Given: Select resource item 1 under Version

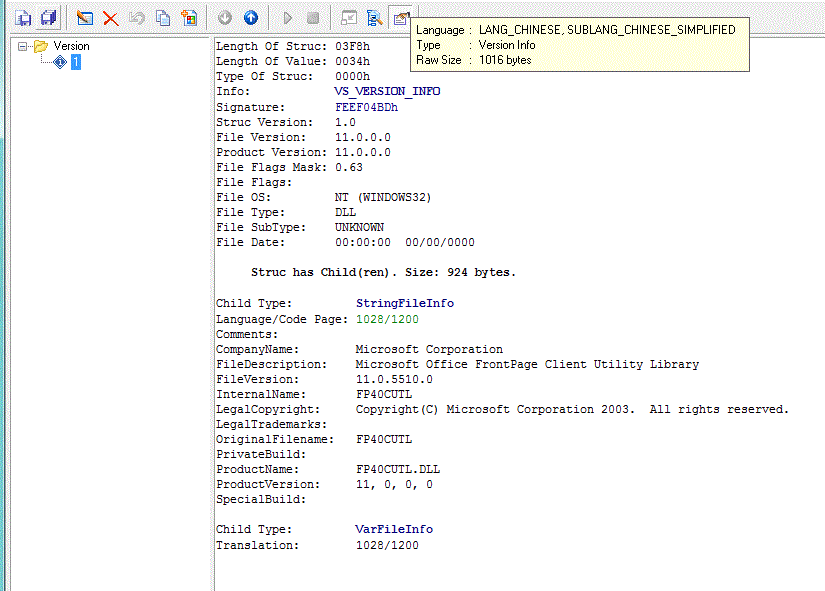Looking at the screenshot, I should [x=76, y=62].
